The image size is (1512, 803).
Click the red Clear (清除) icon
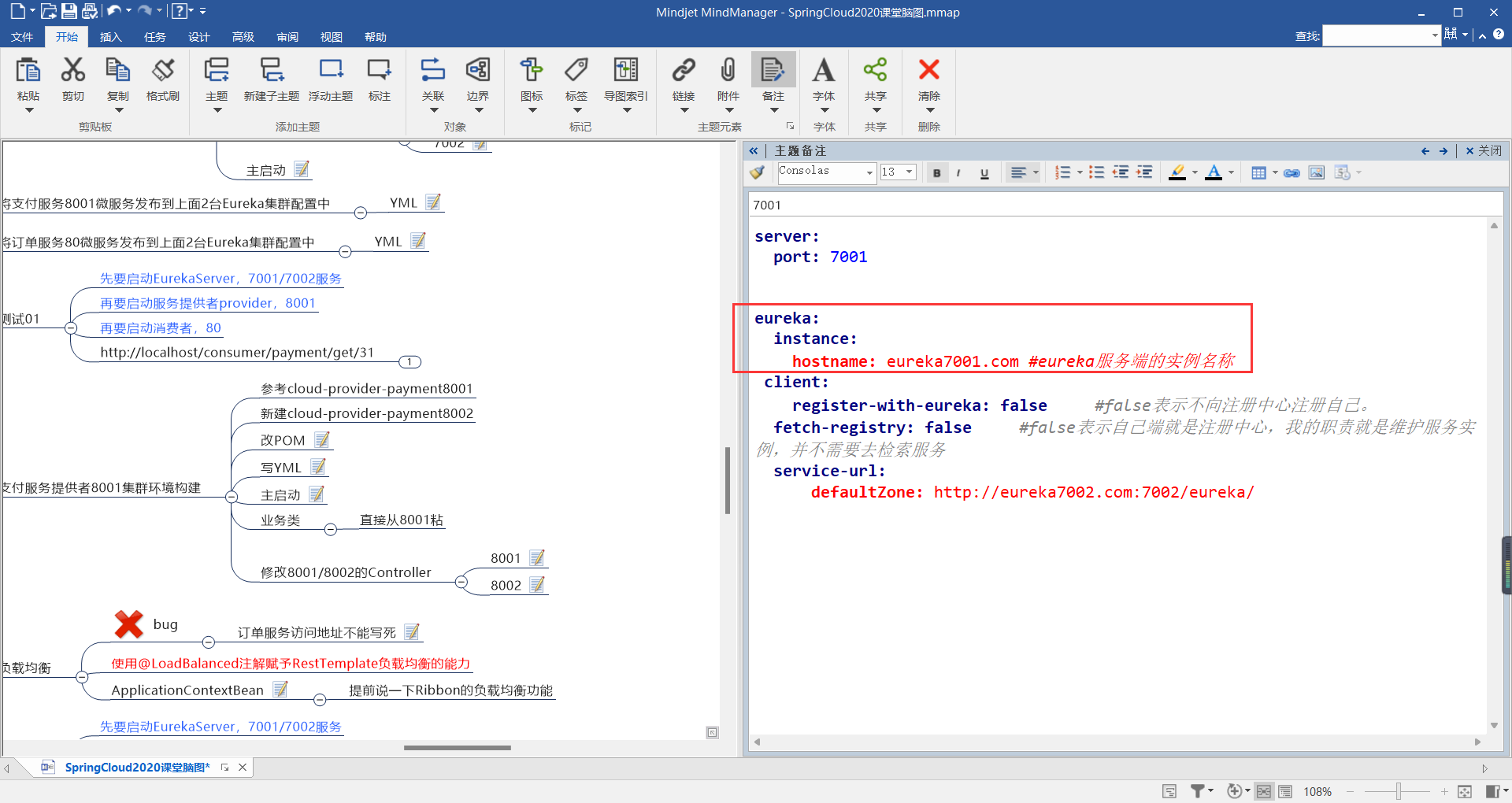coord(929,71)
